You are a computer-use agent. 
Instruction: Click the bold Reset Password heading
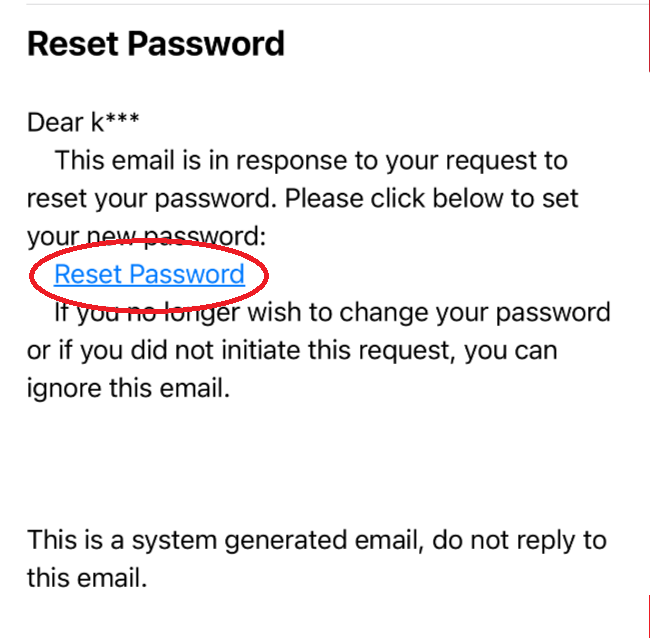[x=156, y=44]
